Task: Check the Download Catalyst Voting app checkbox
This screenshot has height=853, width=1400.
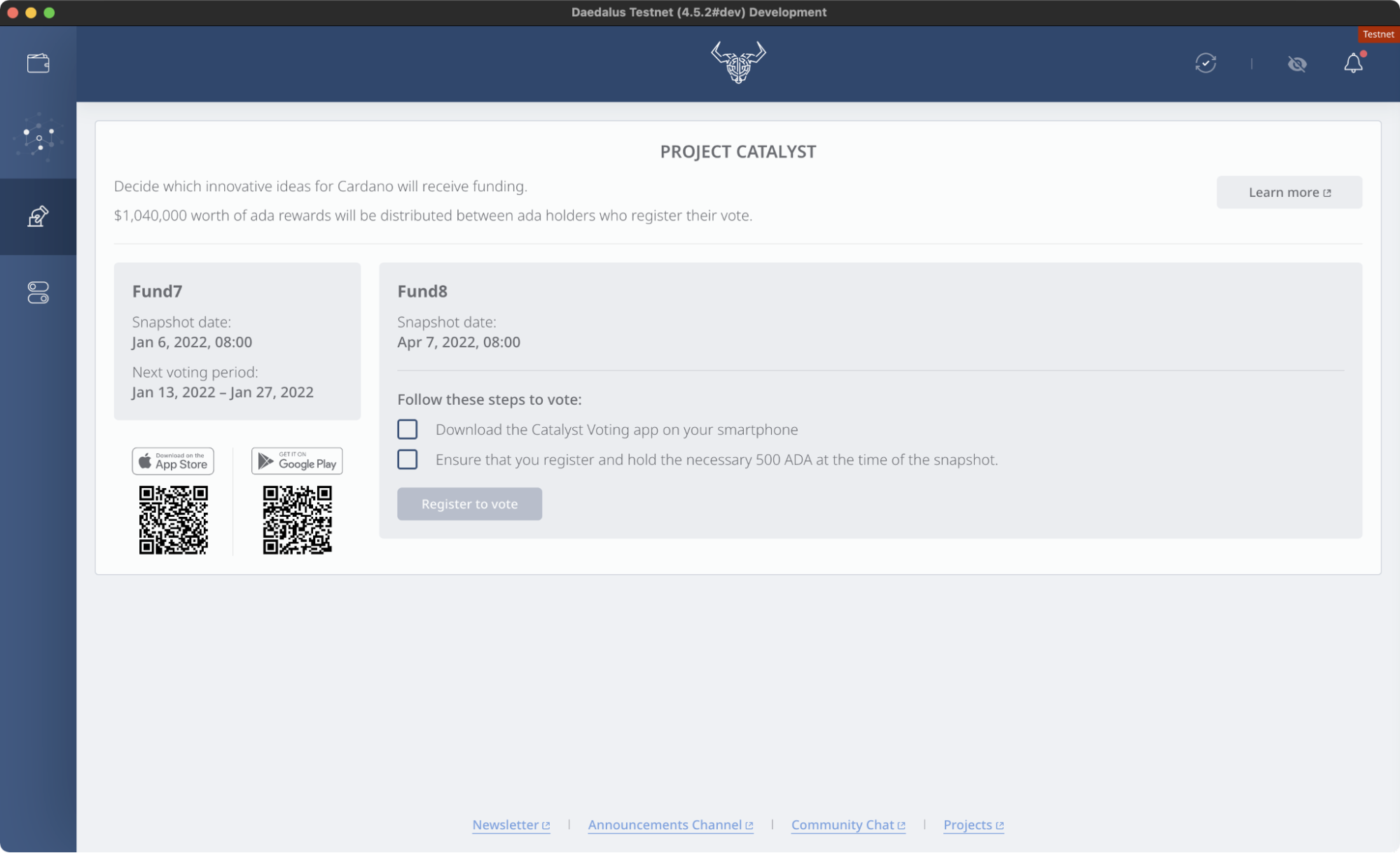Action: pos(407,429)
